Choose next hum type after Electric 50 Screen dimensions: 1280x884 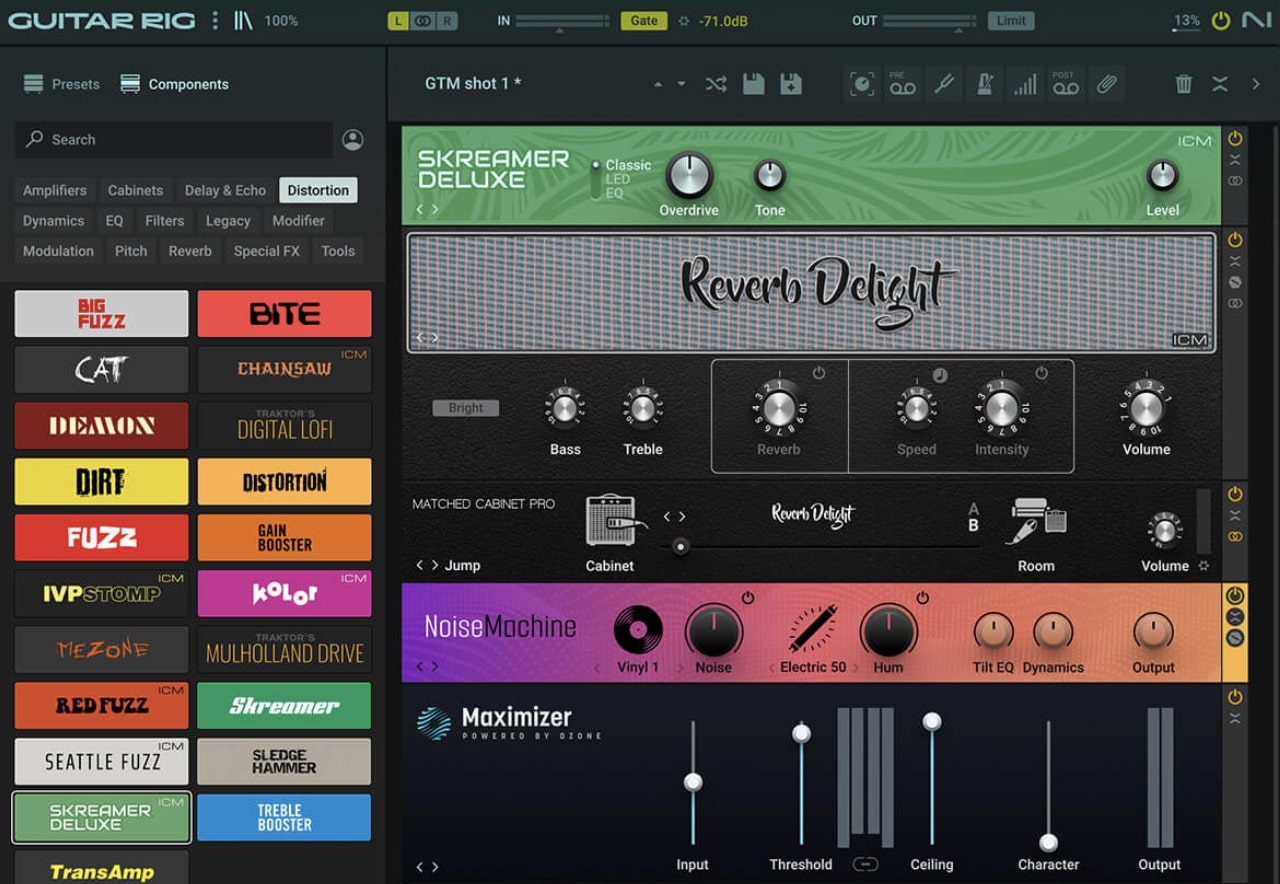pyautogui.click(x=857, y=668)
